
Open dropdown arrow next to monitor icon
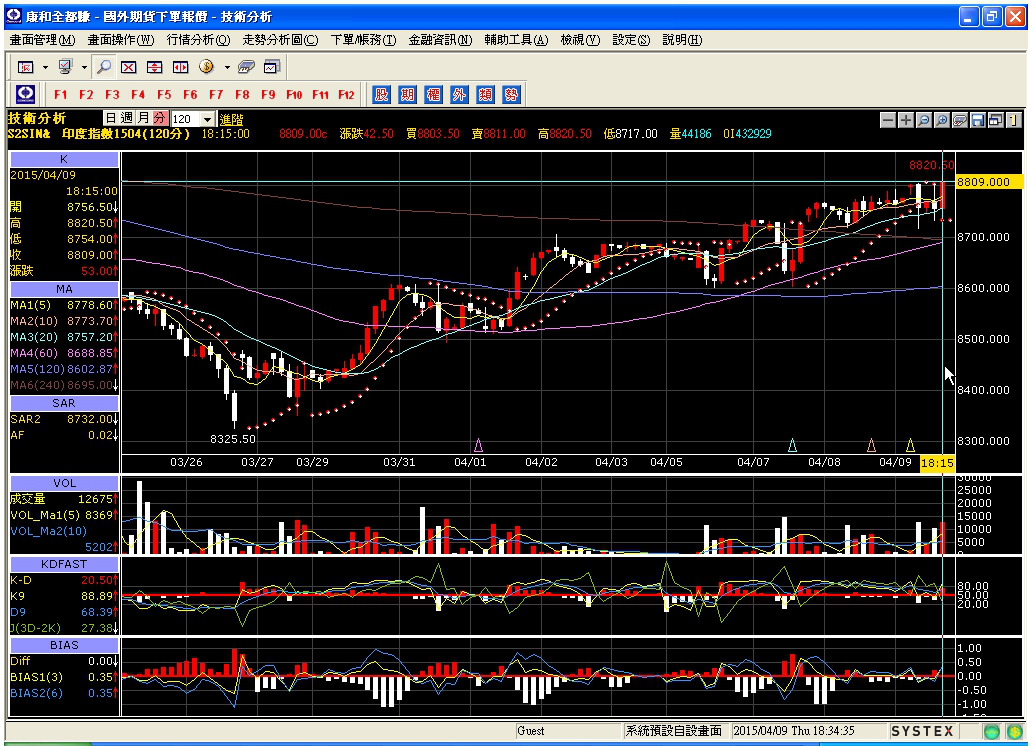pos(84,67)
